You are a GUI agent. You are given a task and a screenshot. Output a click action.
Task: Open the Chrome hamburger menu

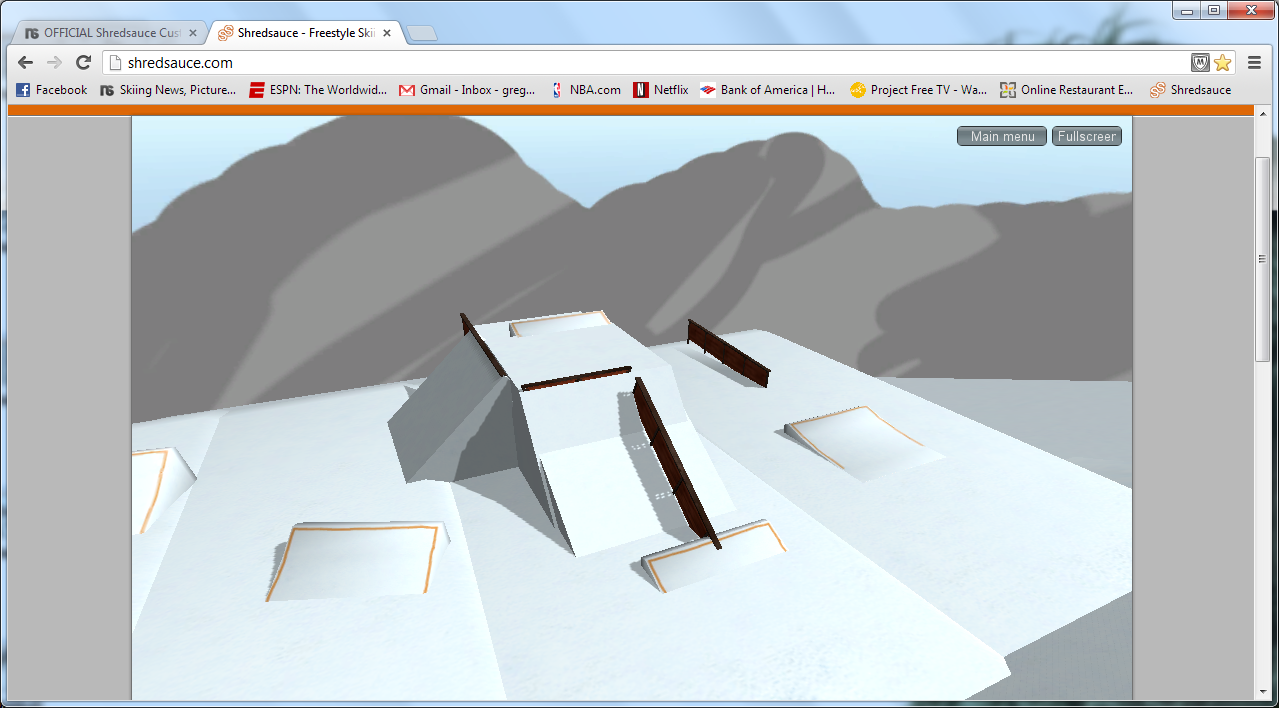click(1254, 62)
